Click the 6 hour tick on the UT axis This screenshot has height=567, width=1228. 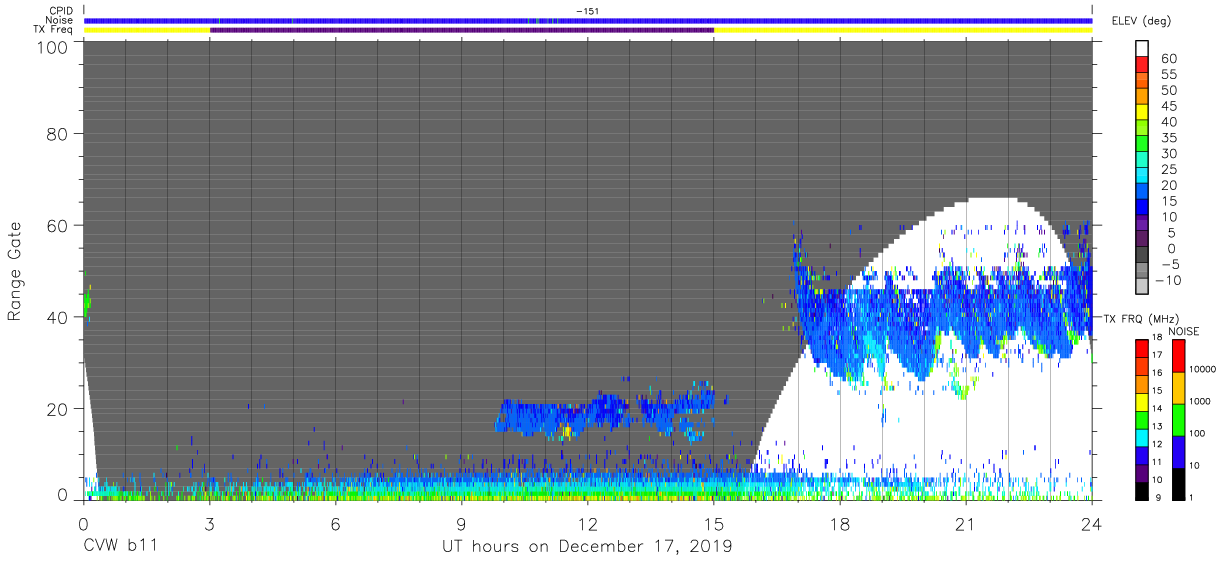coord(336,523)
